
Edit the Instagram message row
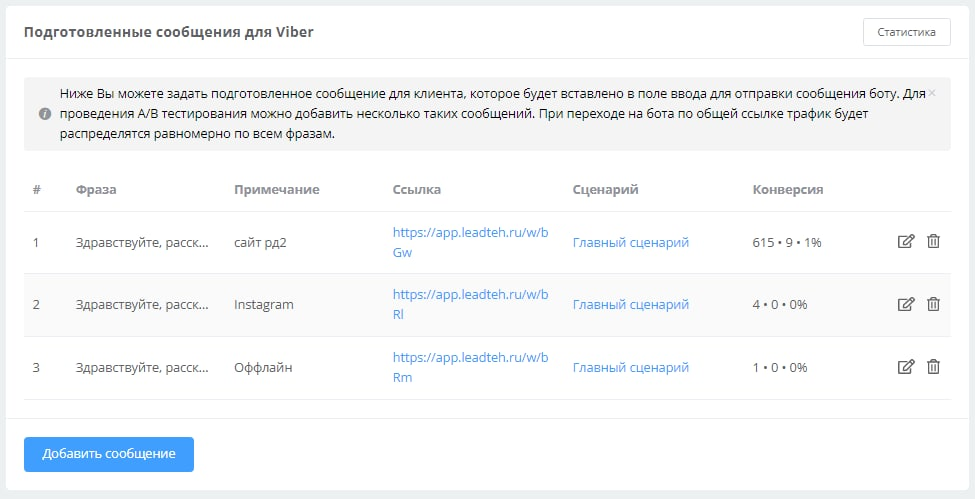[x=906, y=305]
